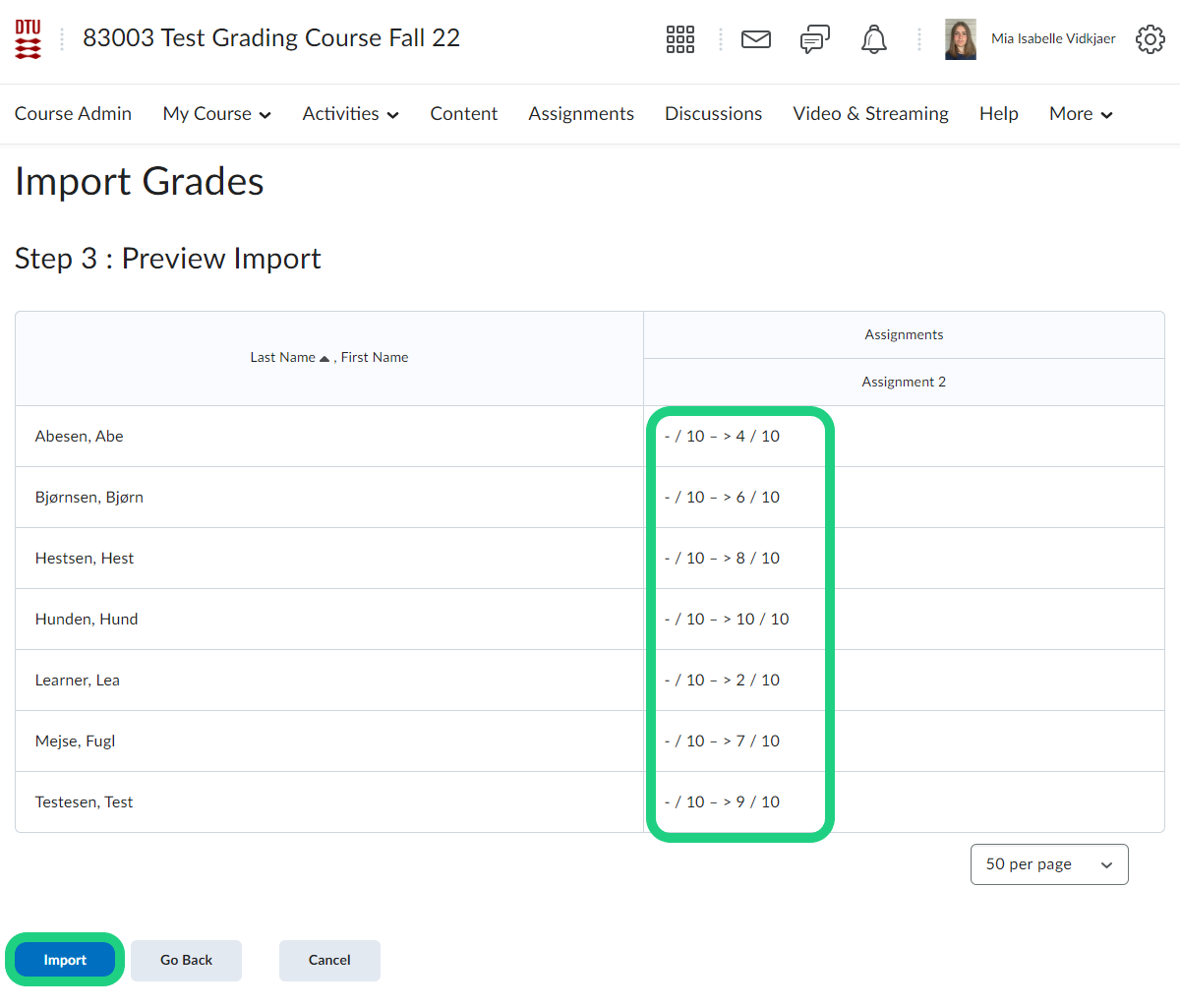The image size is (1180, 1008).
Task: Change the 50 per page selector
Action: pyautogui.click(x=1048, y=864)
